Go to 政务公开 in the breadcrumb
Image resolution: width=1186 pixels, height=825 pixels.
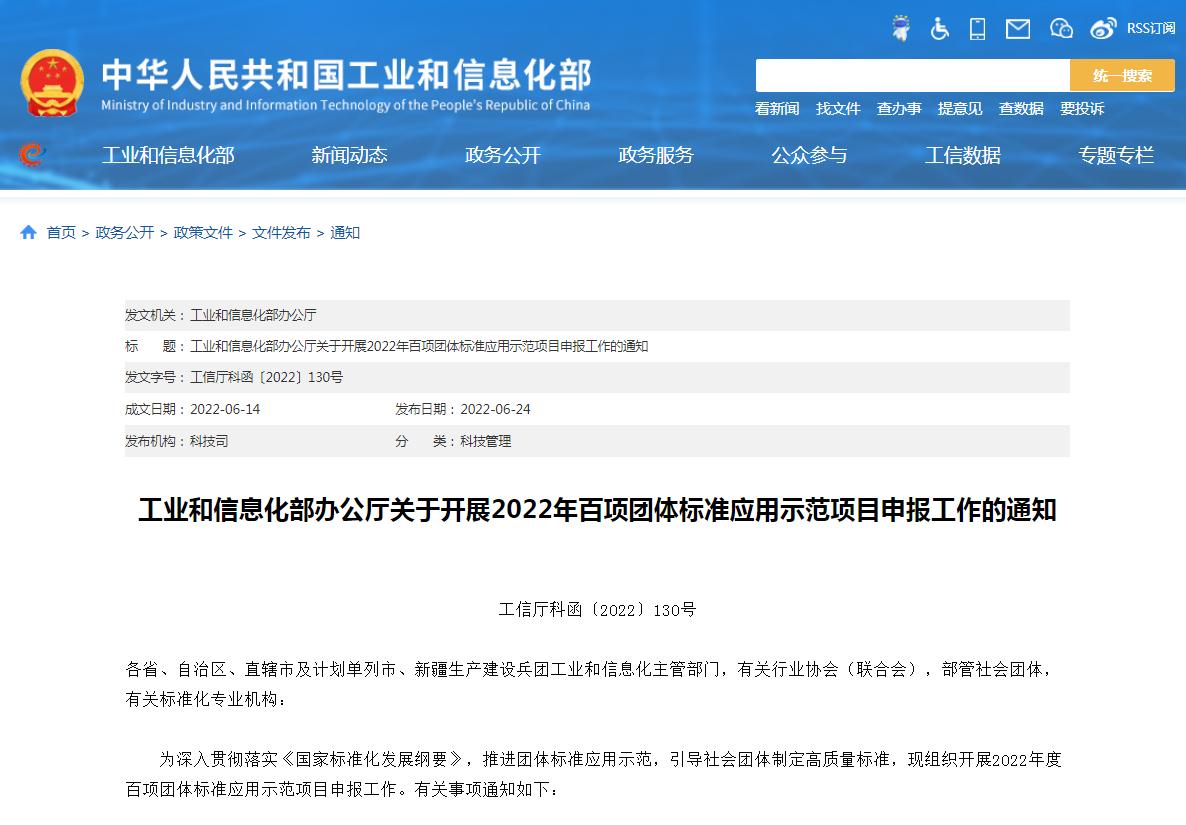click(125, 233)
